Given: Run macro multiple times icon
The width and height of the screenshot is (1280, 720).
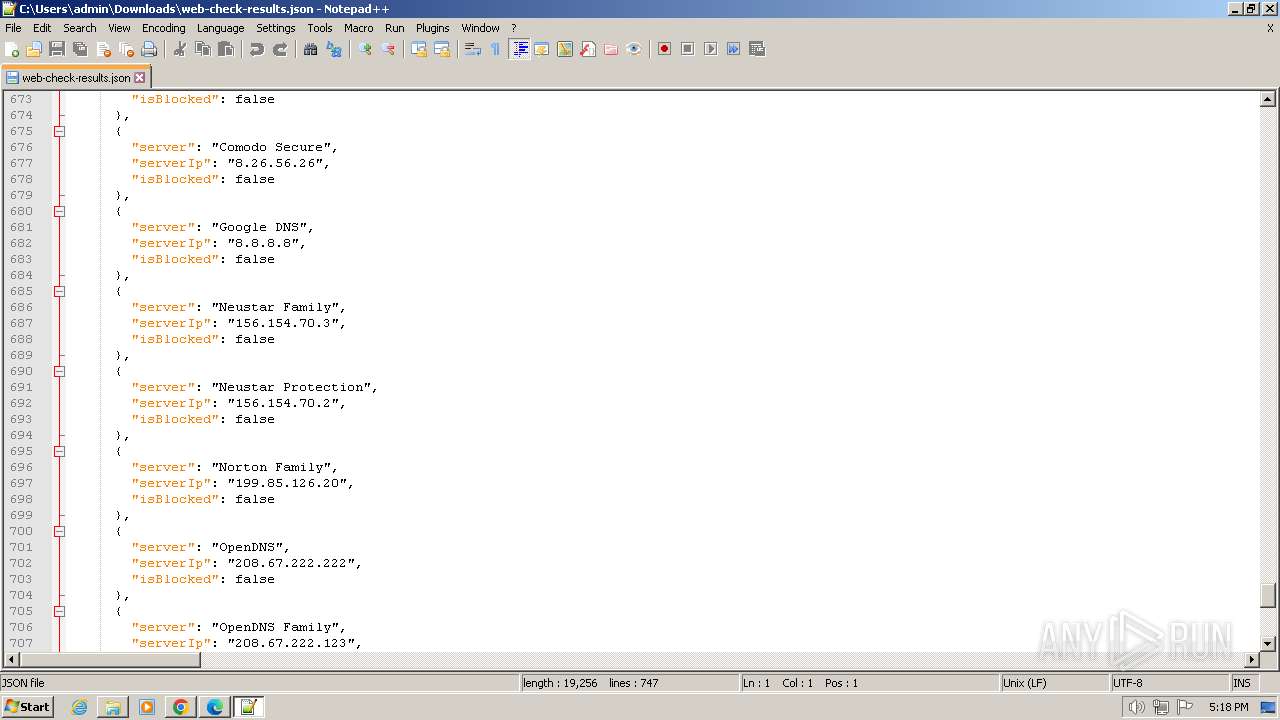Looking at the screenshot, I should coord(733,49).
